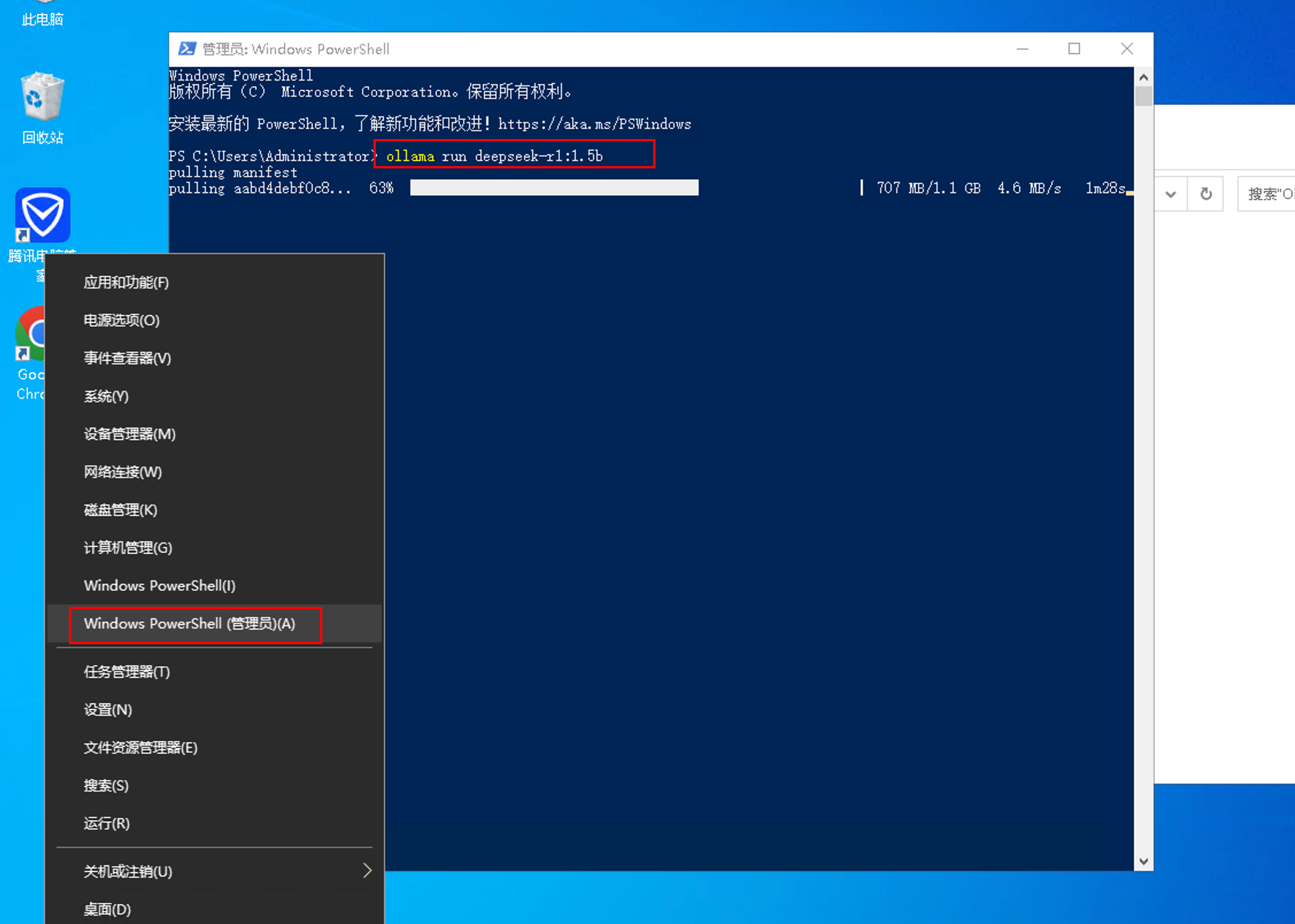Open 事件查看器(V) menu entry
Viewport: 1295px width, 924px height.
click(214, 358)
